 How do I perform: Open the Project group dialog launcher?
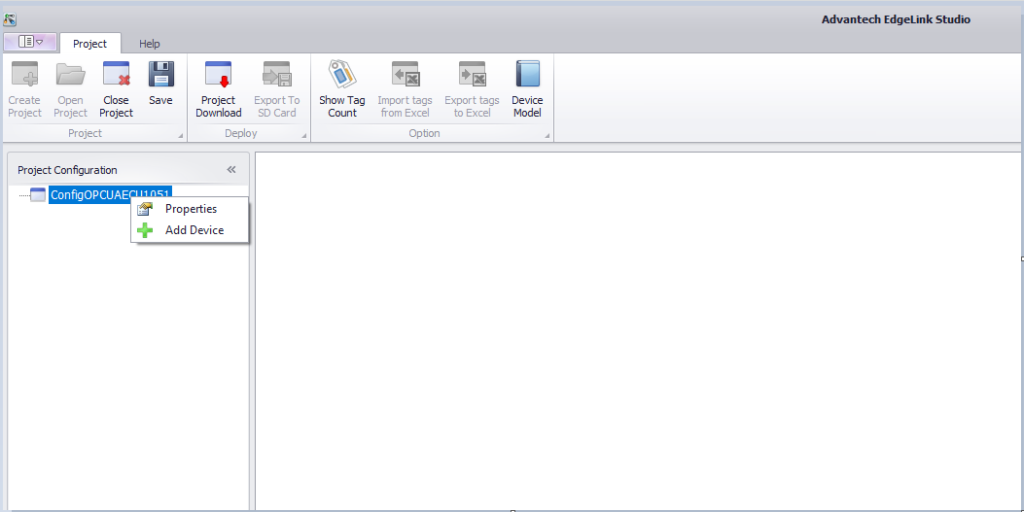181,136
